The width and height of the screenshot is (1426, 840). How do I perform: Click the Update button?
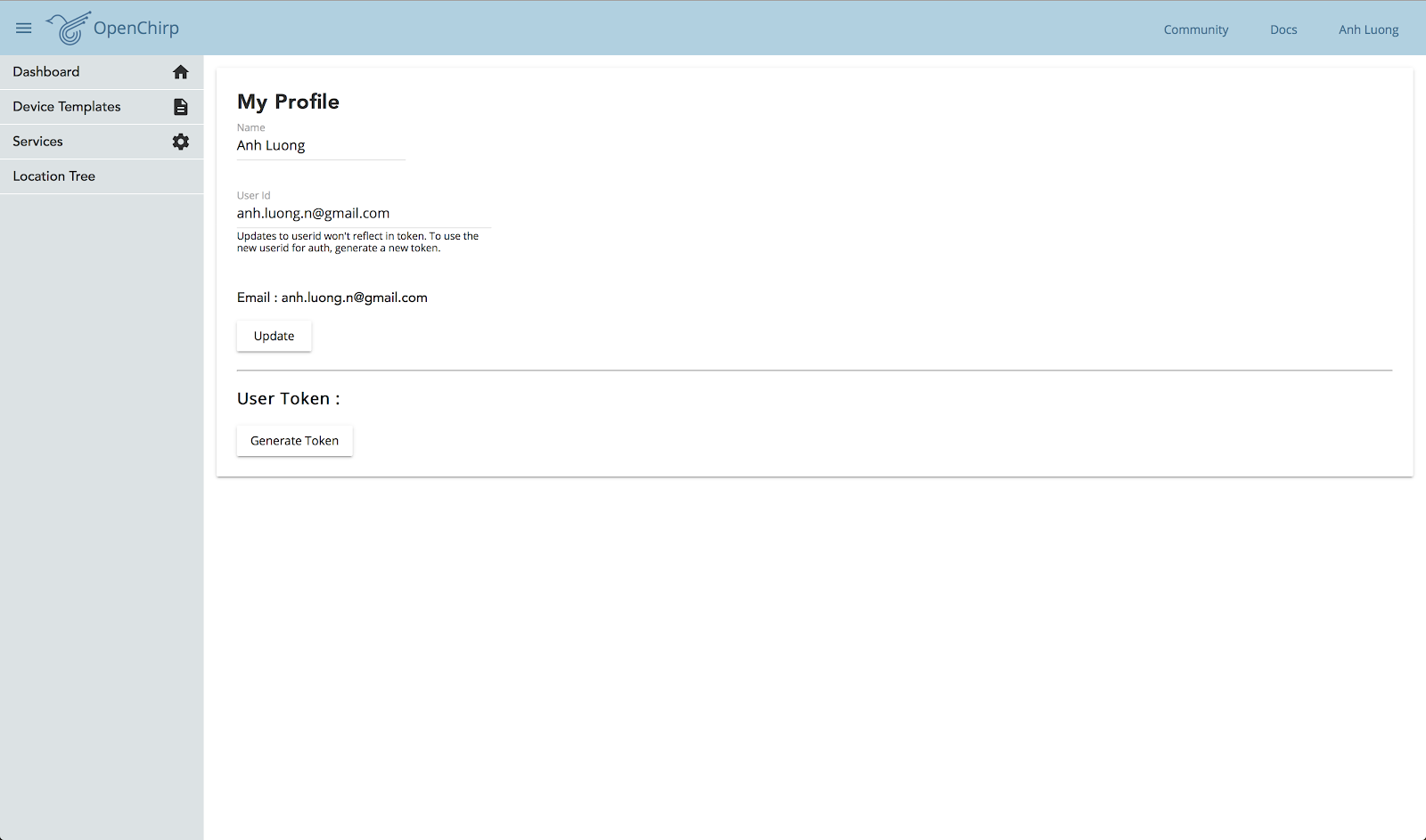click(274, 336)
